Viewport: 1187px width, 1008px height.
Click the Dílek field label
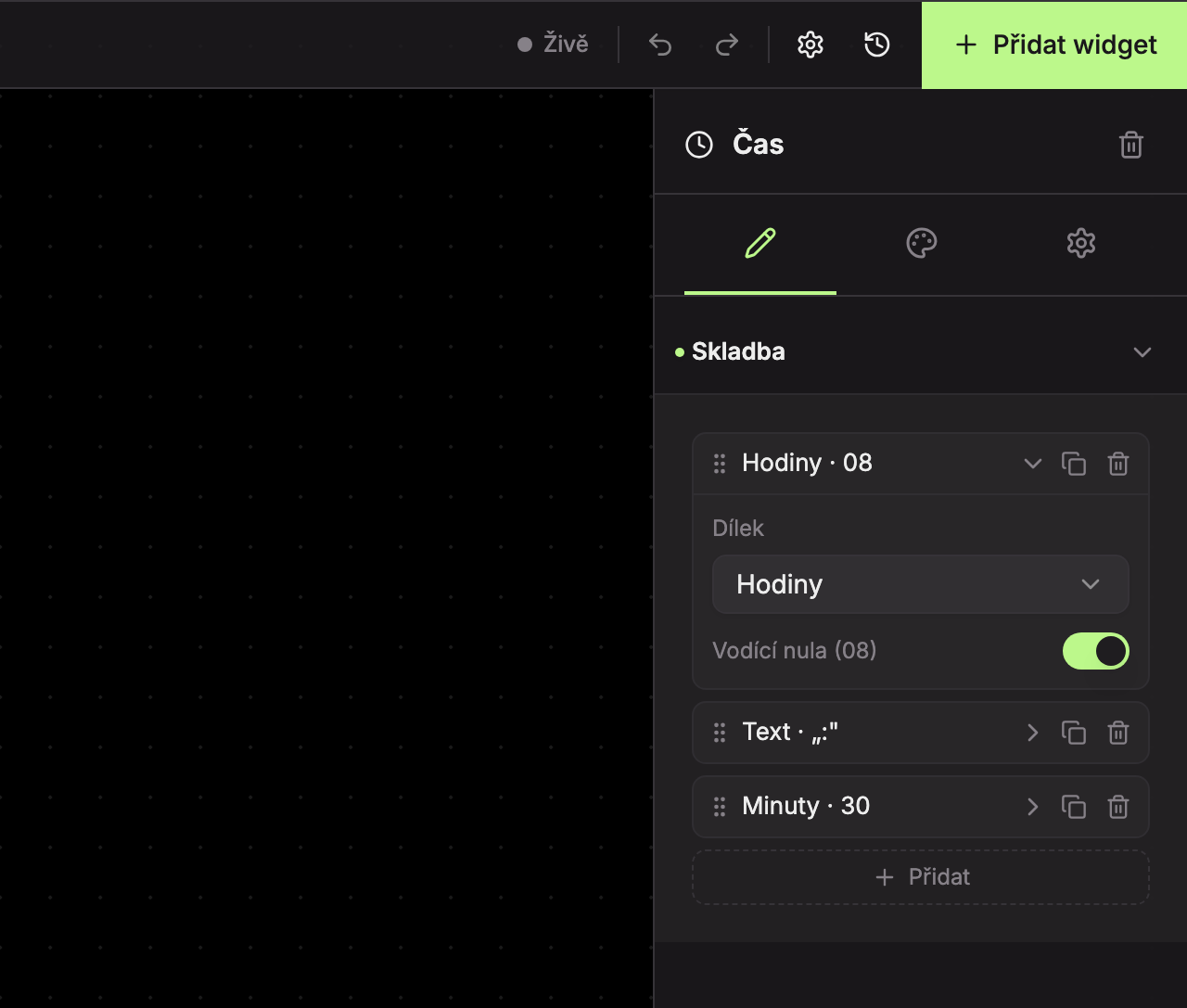(738, 529)
